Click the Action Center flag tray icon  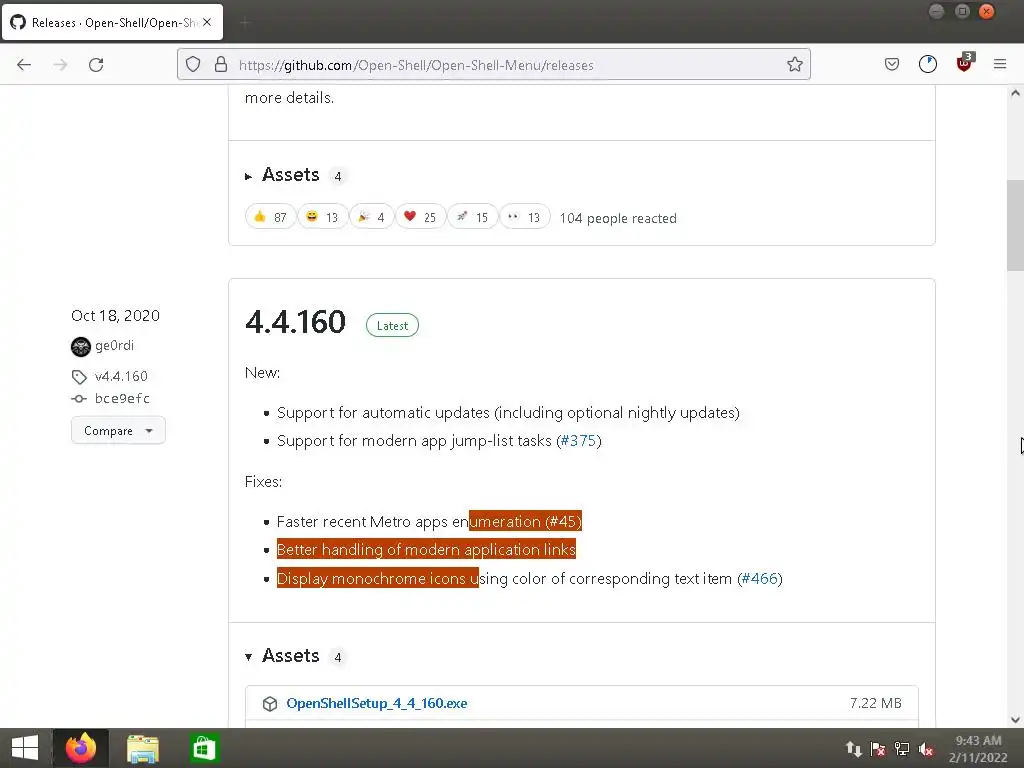(x=878, y=749)
